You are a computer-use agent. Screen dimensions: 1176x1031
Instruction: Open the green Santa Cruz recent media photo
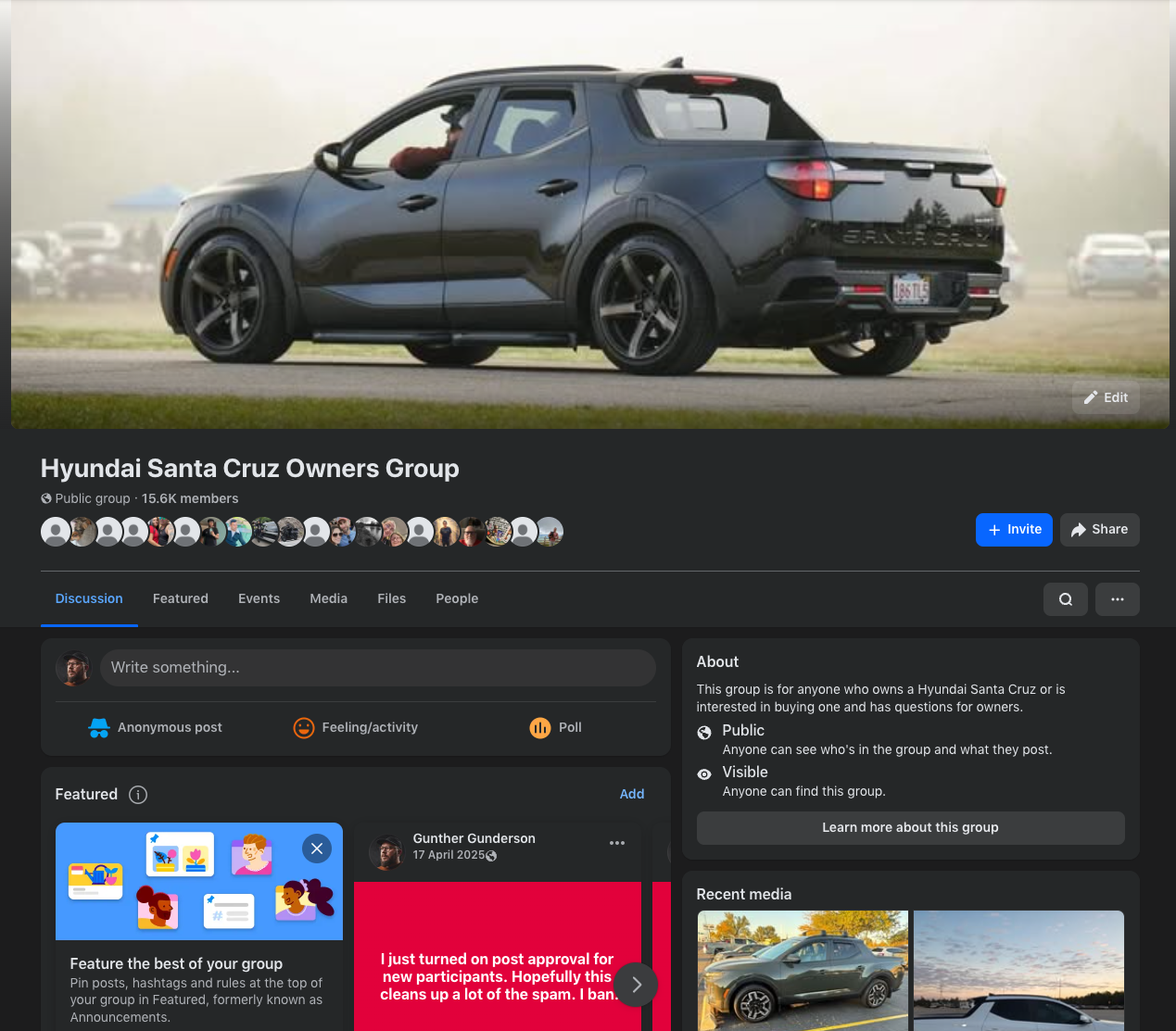803,971
